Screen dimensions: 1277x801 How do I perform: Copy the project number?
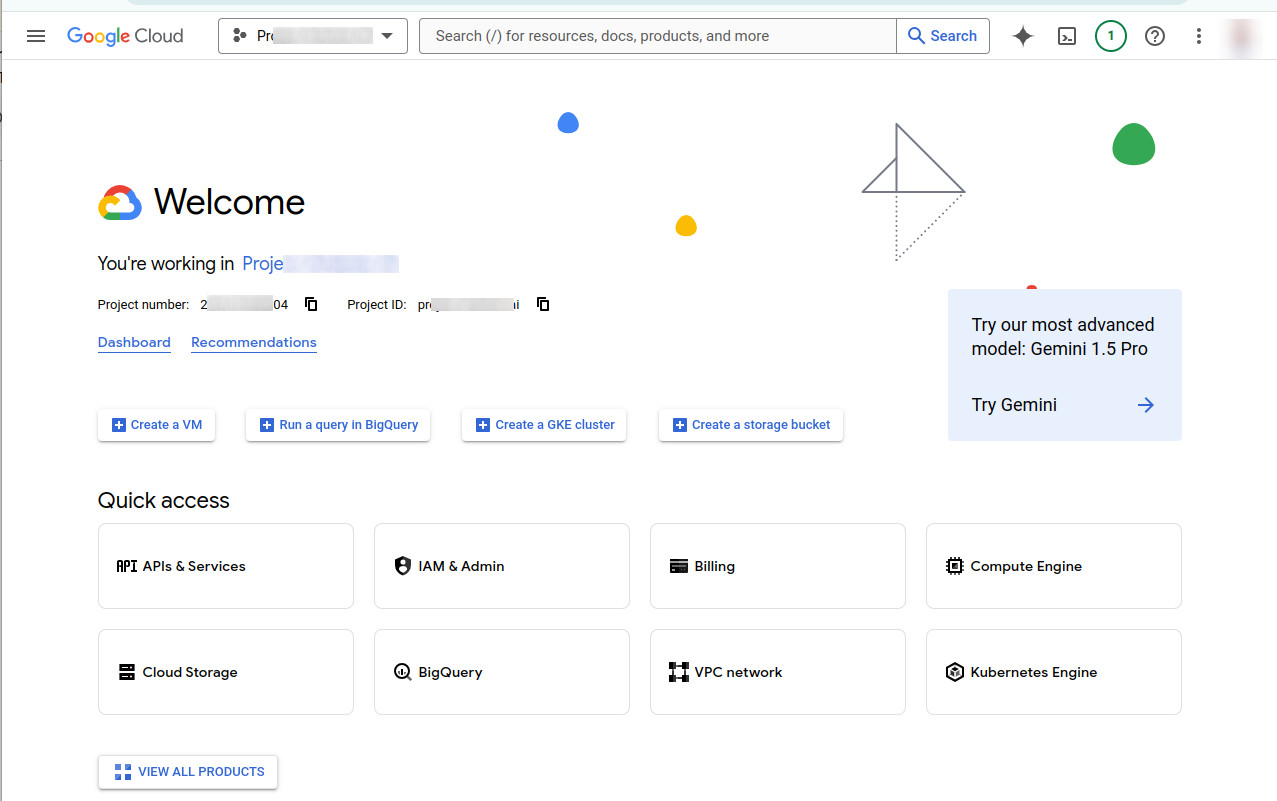pos(311,304)
